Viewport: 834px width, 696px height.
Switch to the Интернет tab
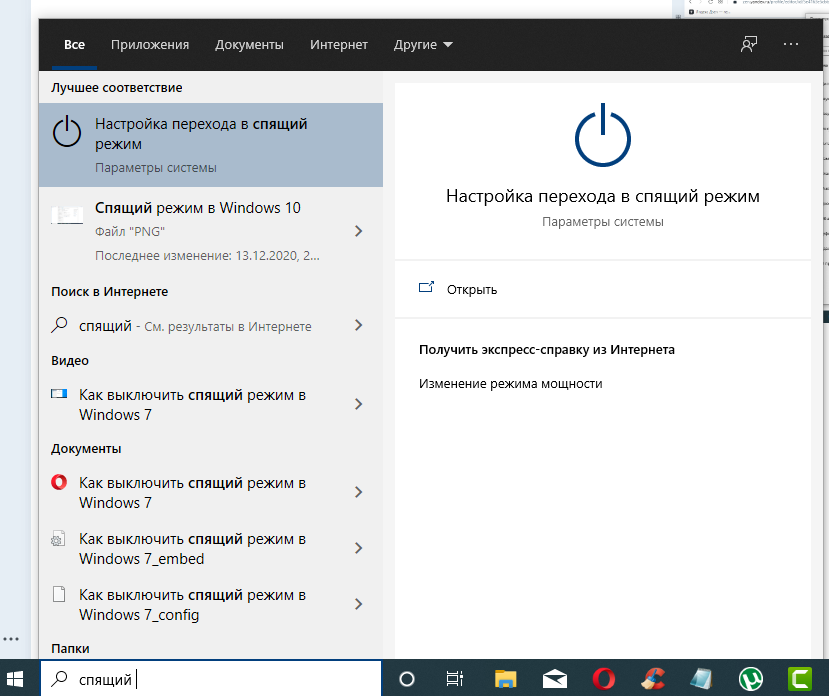pos(339,45)
